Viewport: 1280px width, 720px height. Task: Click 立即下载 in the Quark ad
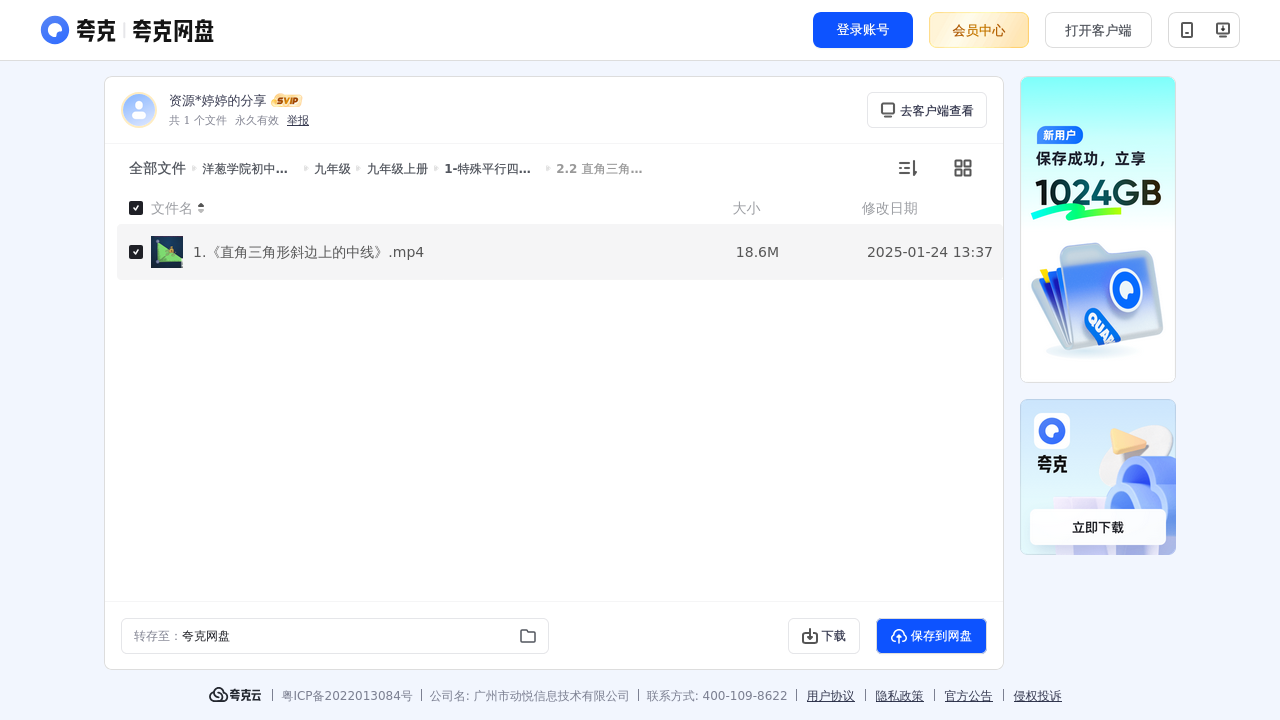[x=1098, y=527]
